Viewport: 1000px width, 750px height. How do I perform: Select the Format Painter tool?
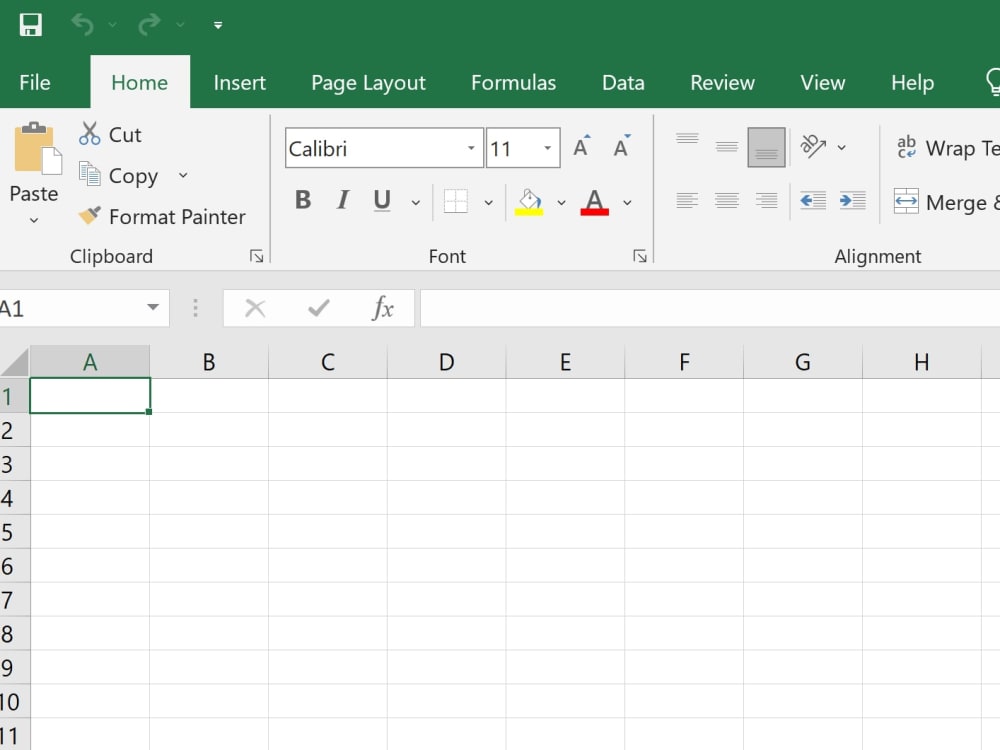pos(163,216)
